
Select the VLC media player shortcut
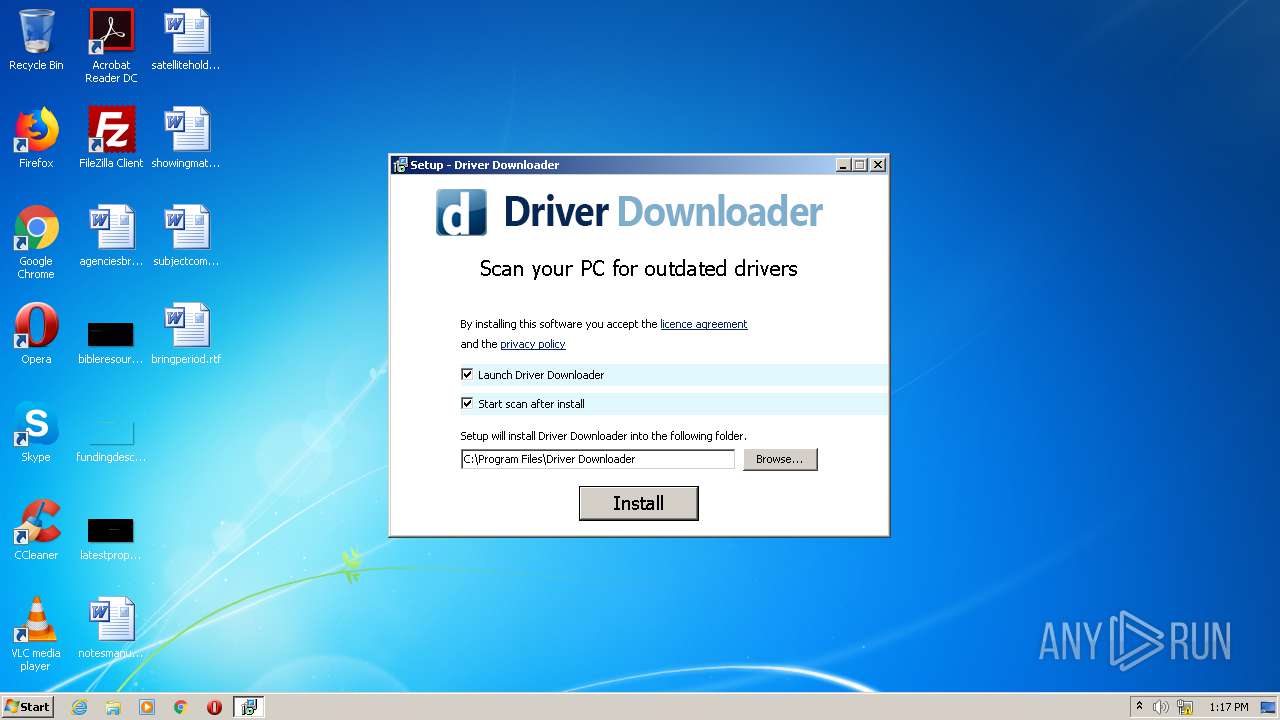click(36, 634)
